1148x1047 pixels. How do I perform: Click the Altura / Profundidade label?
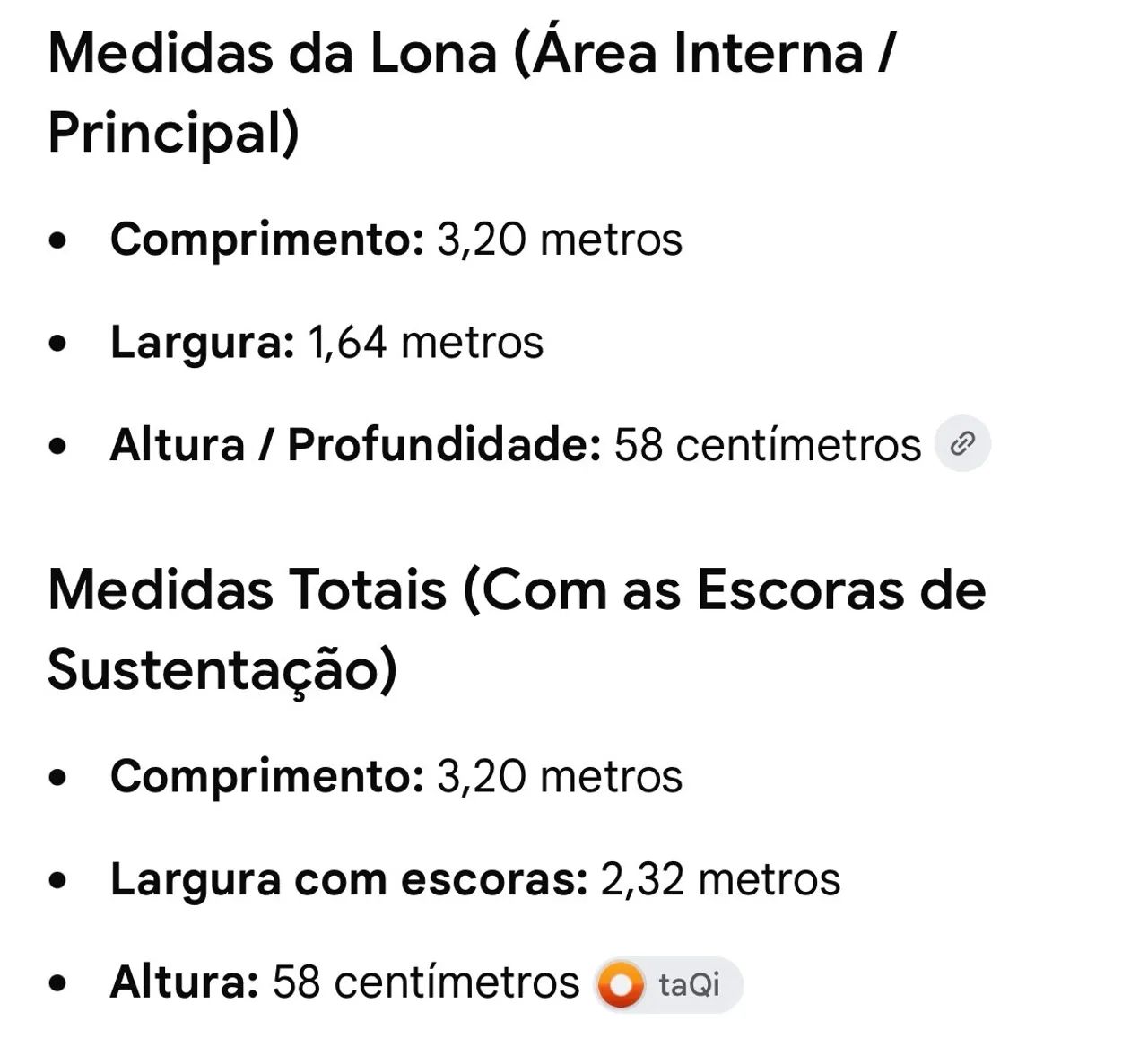[x=355, y=444]
